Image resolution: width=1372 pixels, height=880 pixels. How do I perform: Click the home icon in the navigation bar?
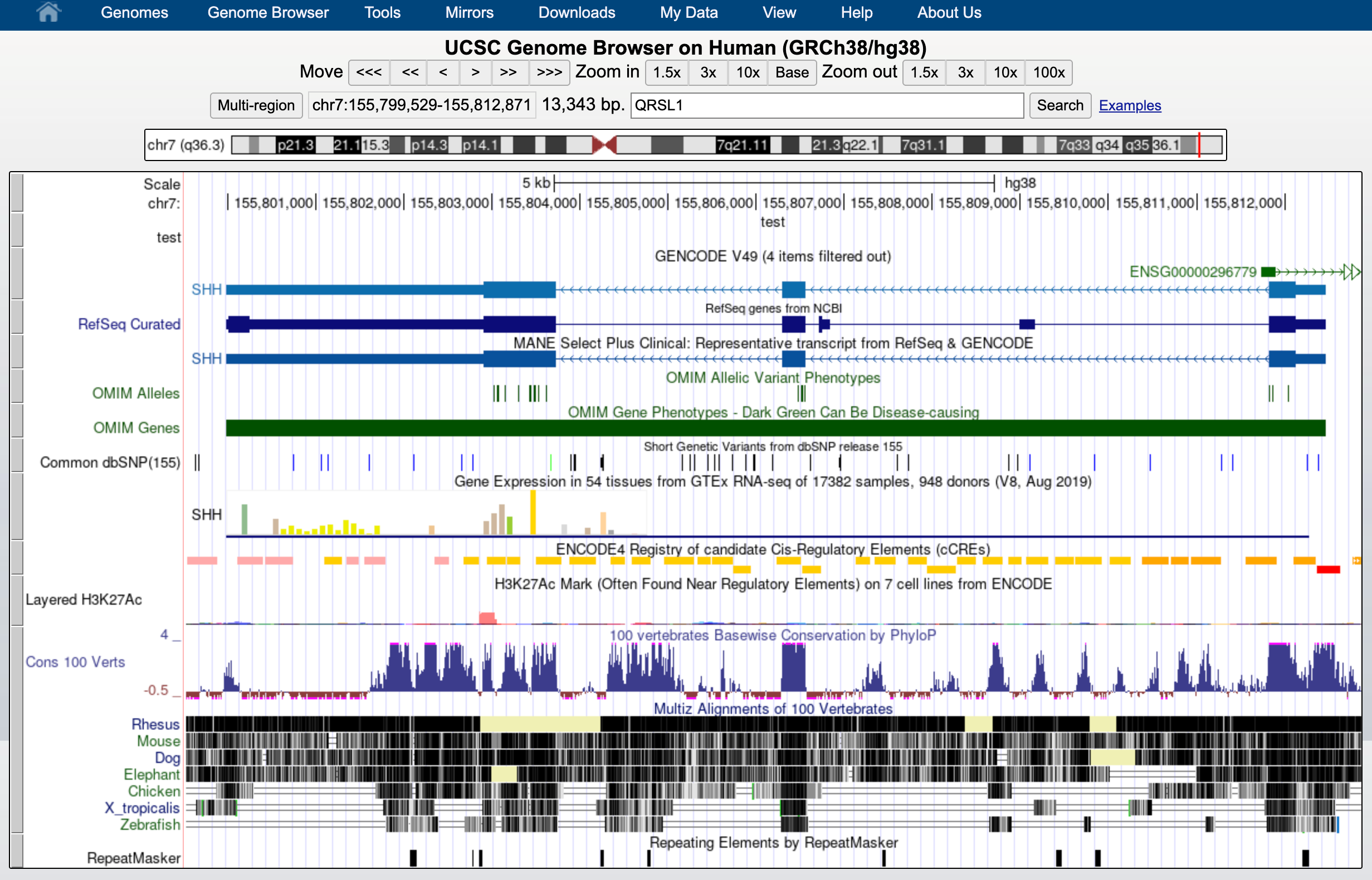(48, 12)
